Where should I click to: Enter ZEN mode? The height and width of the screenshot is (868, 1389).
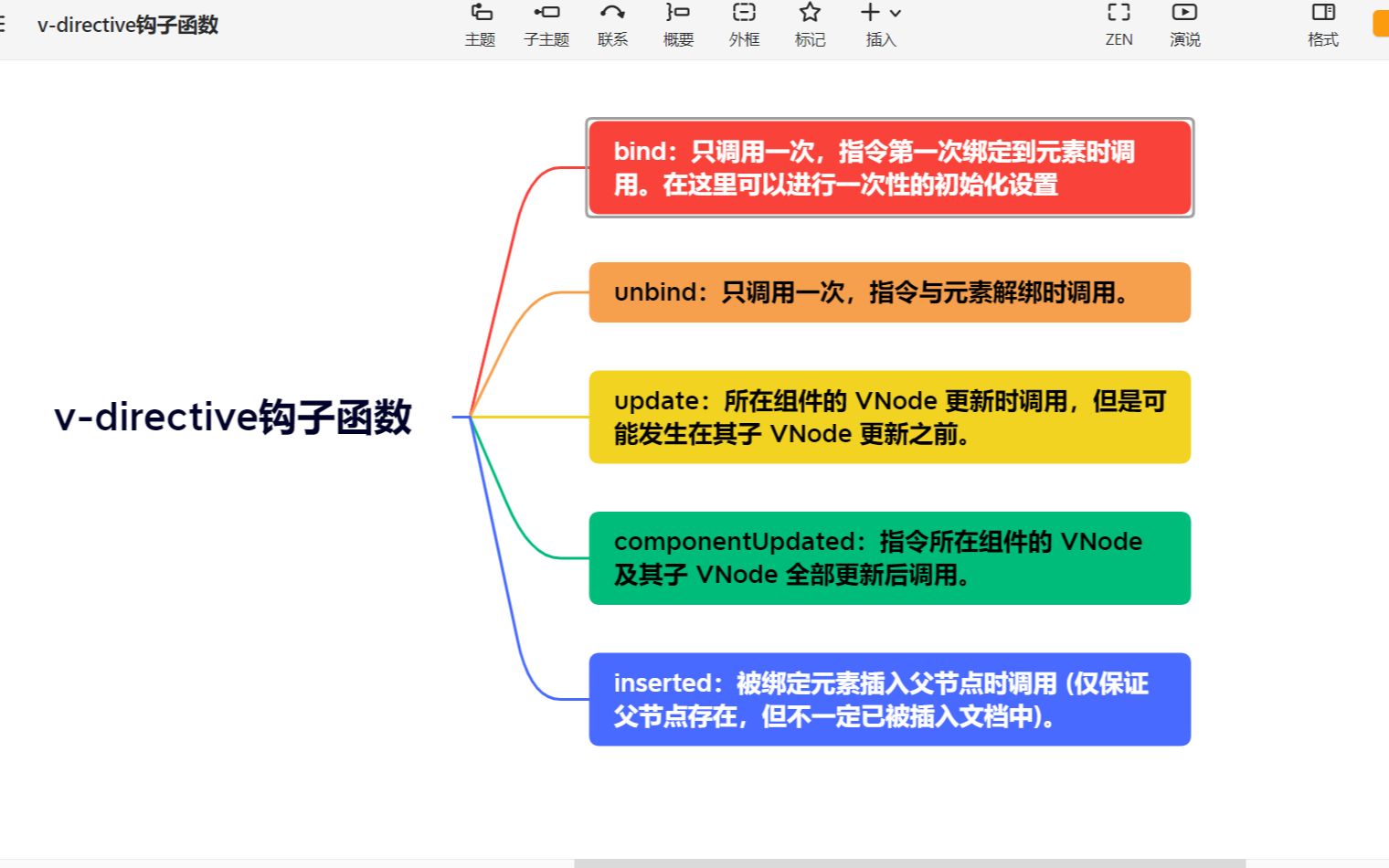click(x=1119, y=25)
